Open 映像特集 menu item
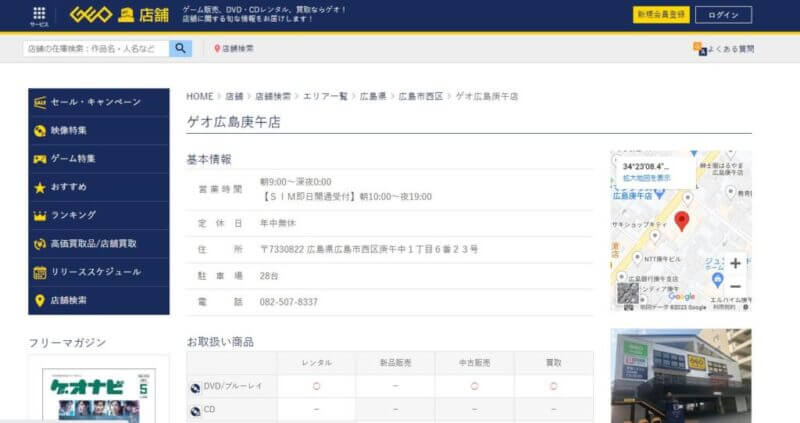800x423 pixels. pos(99,131)
